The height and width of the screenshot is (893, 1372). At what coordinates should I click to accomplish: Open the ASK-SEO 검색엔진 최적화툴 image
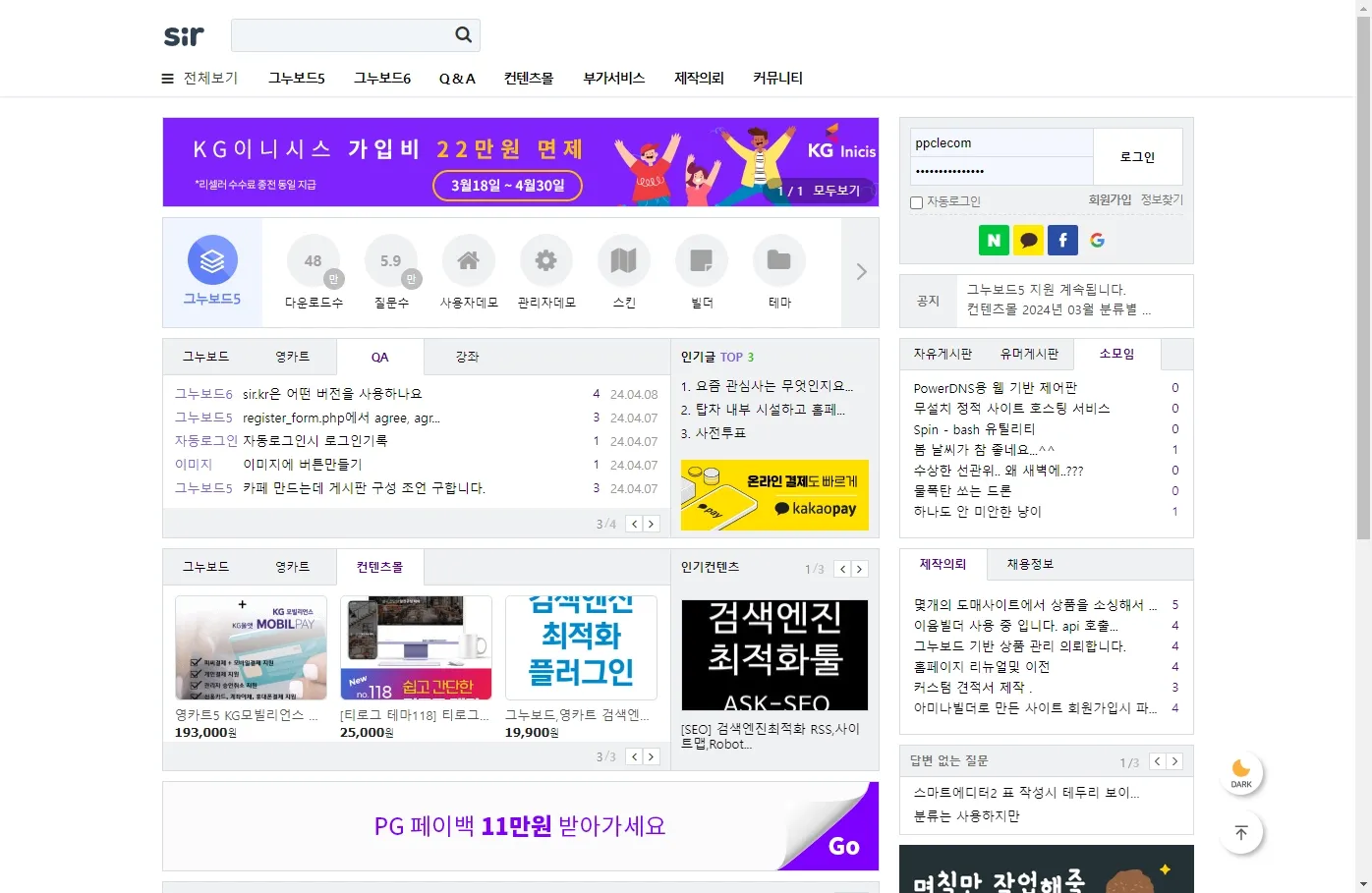pos(774,655)
